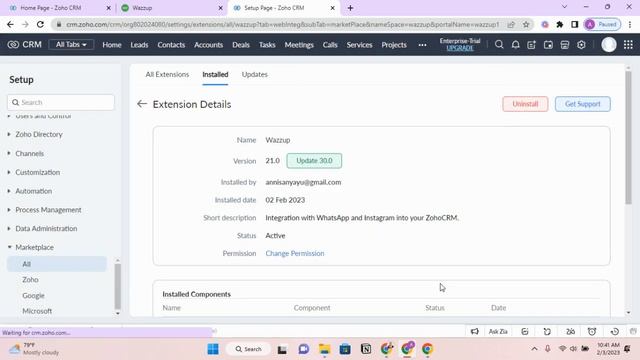Open the calendar icon in CRM header
640x360 pixels.
coord(548,45)
